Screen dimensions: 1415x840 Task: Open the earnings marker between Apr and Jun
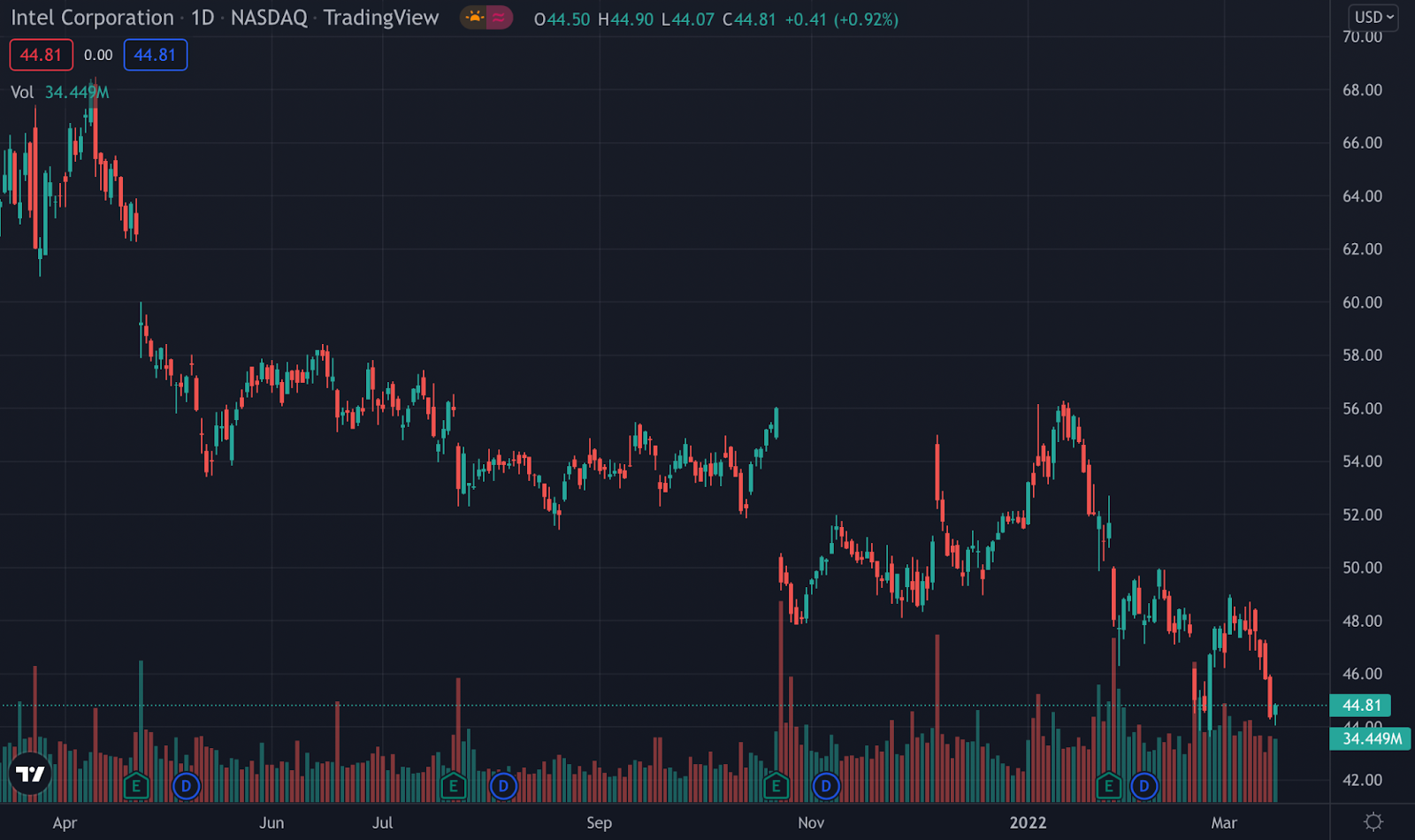[136, 785]
